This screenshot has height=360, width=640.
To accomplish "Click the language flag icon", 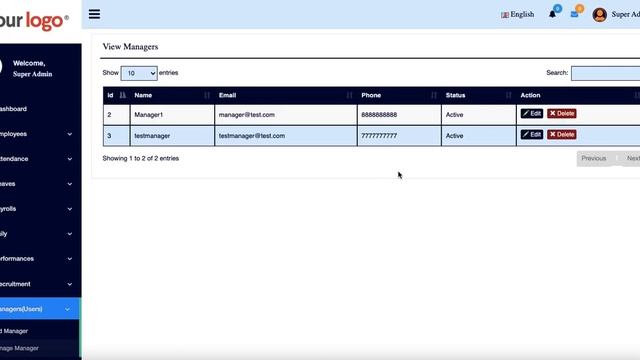I will click(x=505, y=15).
